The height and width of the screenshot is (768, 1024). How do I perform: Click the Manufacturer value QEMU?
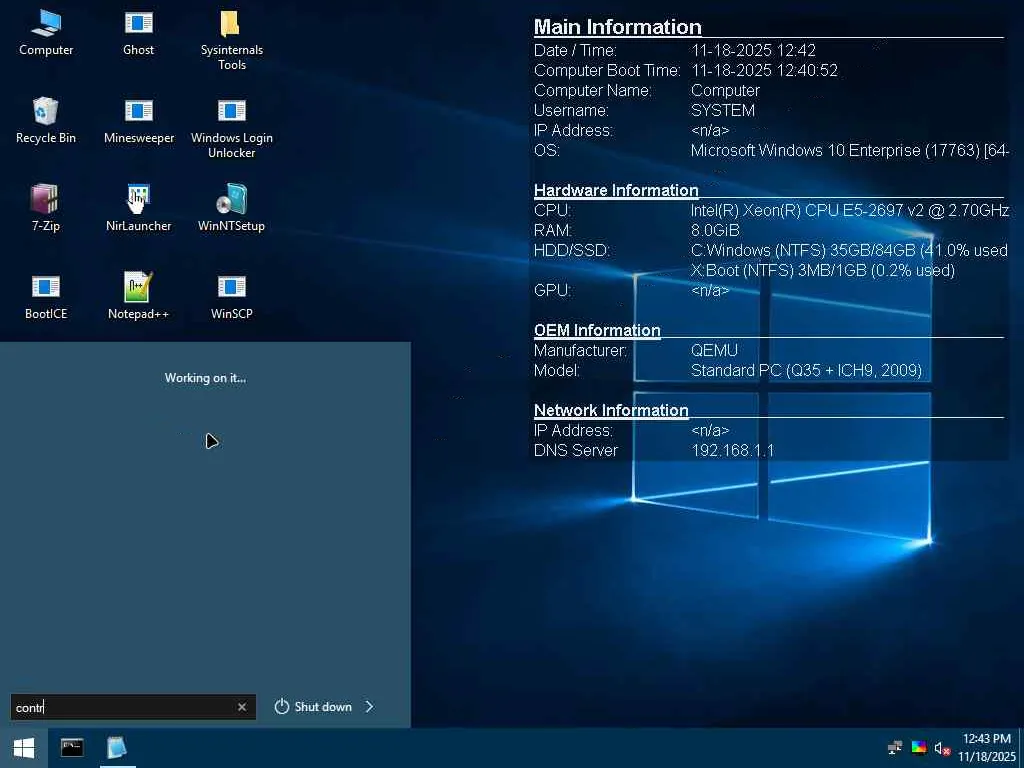714,351
